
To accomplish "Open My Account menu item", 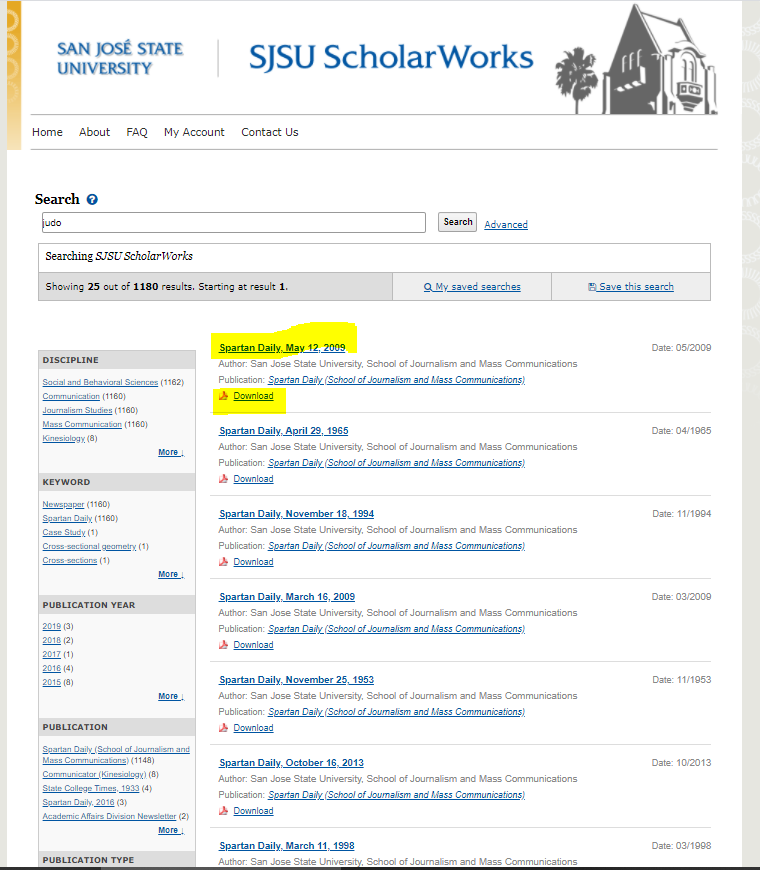I will coord(194,132).
